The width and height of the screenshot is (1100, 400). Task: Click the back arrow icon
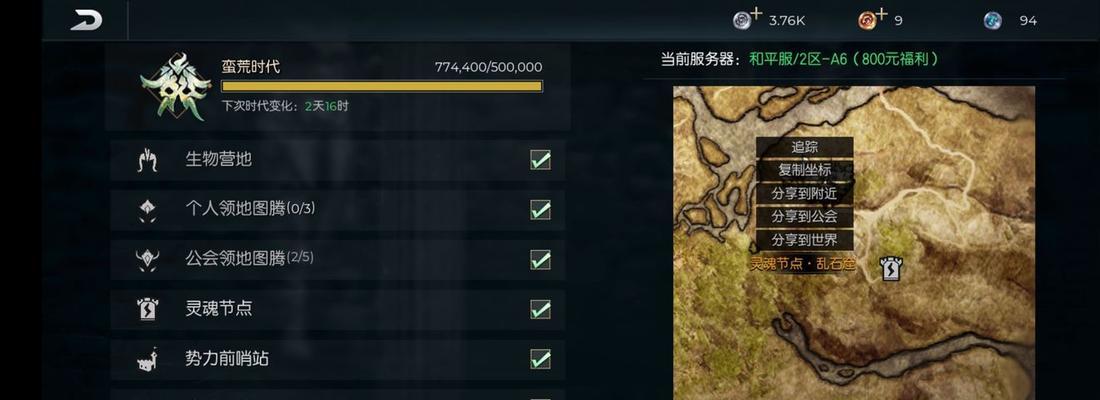coord(86,20)
